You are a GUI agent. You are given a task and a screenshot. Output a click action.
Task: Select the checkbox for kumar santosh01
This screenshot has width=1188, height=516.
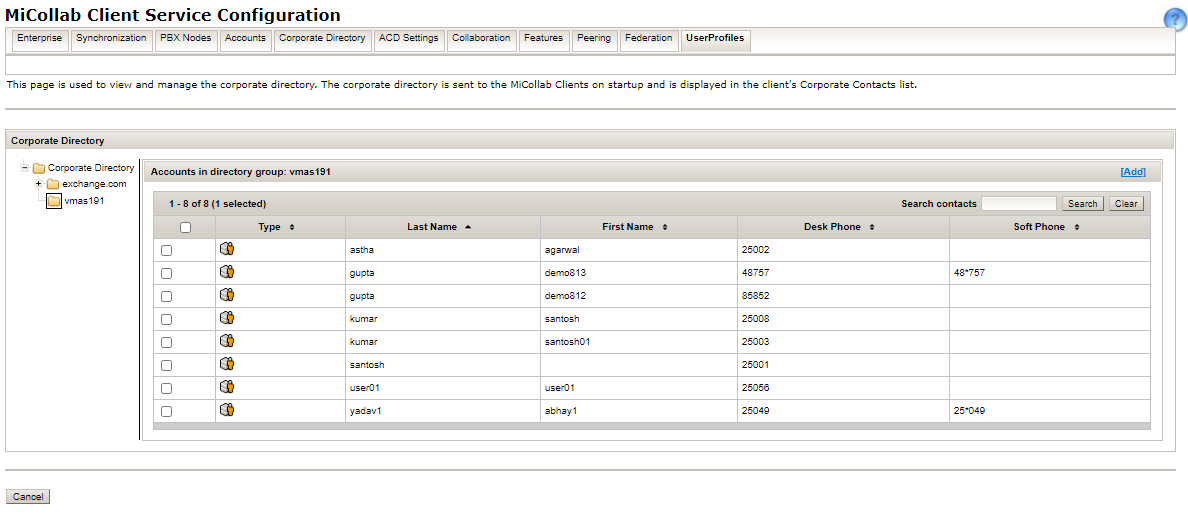pos(166,342)
